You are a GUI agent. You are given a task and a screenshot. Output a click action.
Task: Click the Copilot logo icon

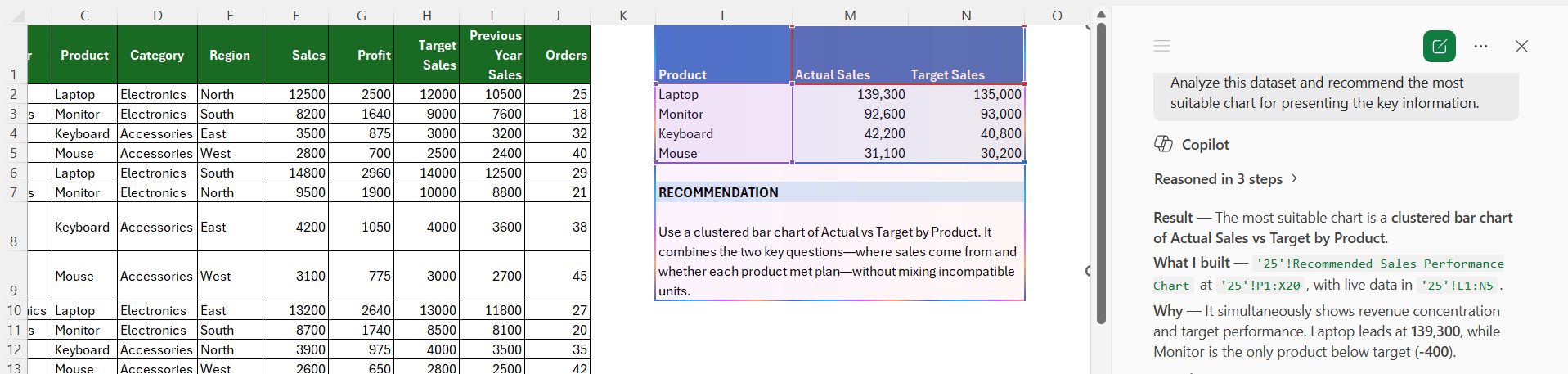(x=1163, y=144)
